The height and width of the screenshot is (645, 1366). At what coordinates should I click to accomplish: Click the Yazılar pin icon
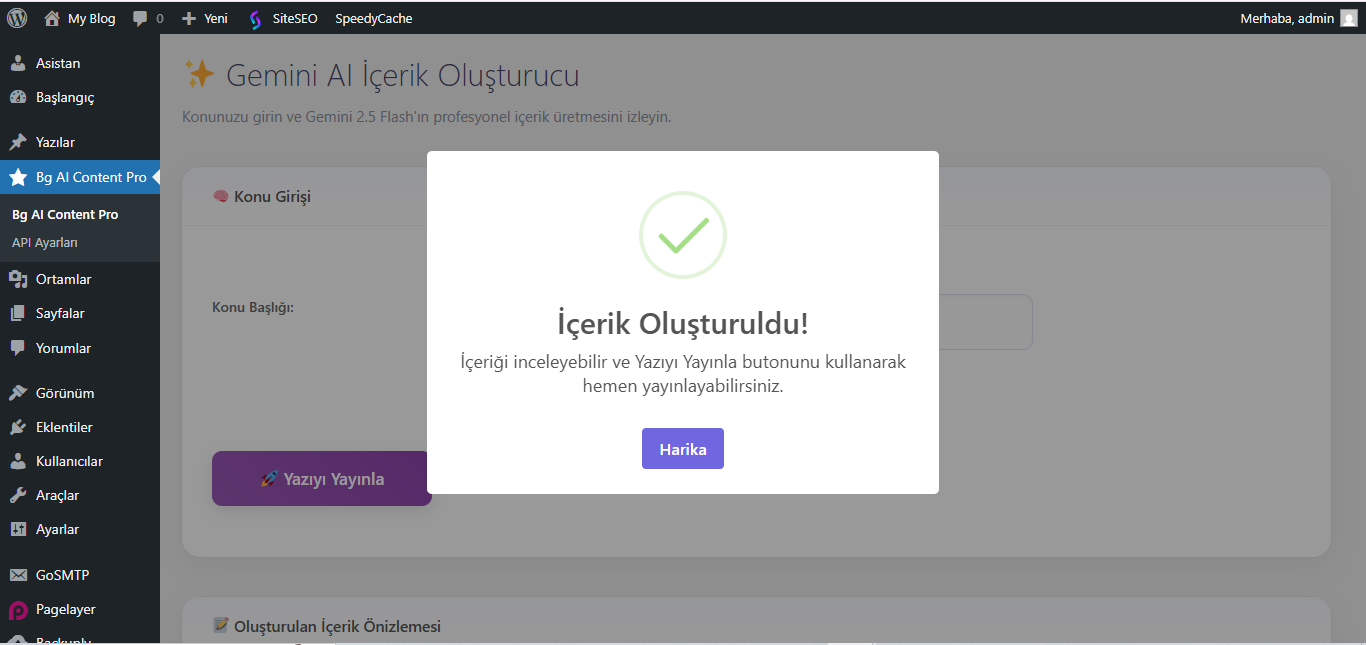pos(18,142)
